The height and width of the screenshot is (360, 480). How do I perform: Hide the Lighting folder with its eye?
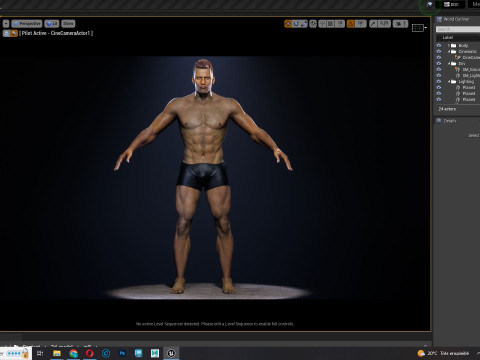pos(439,81)
